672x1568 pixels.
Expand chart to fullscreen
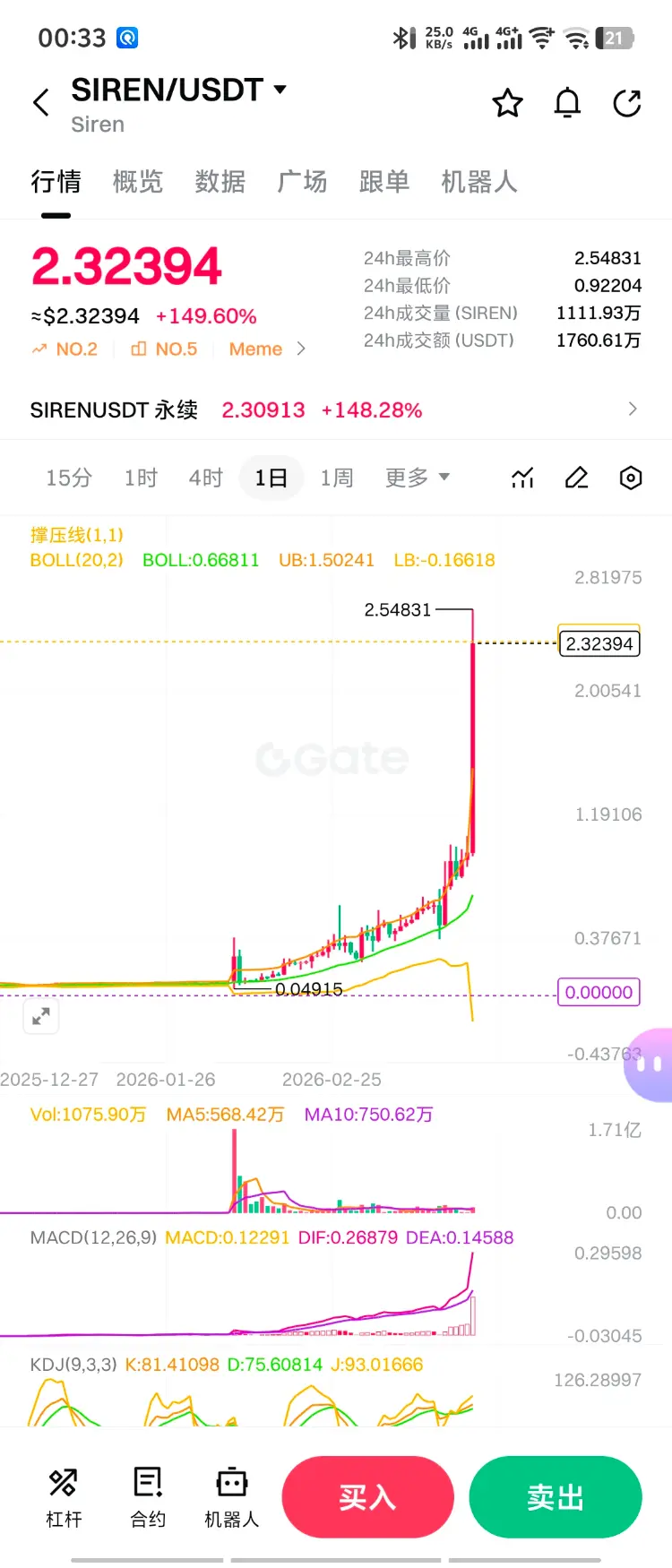[x=40, y=1016]
